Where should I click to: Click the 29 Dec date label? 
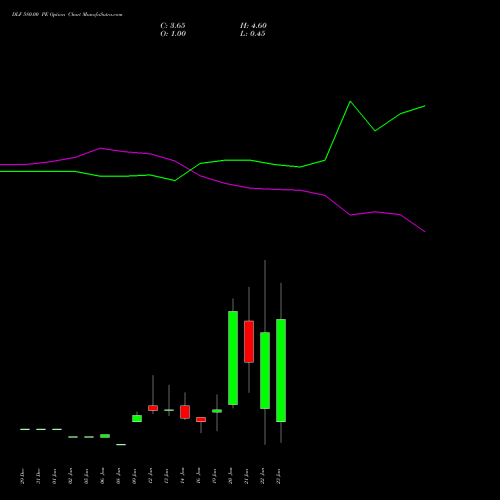click(x=22, y=476)
